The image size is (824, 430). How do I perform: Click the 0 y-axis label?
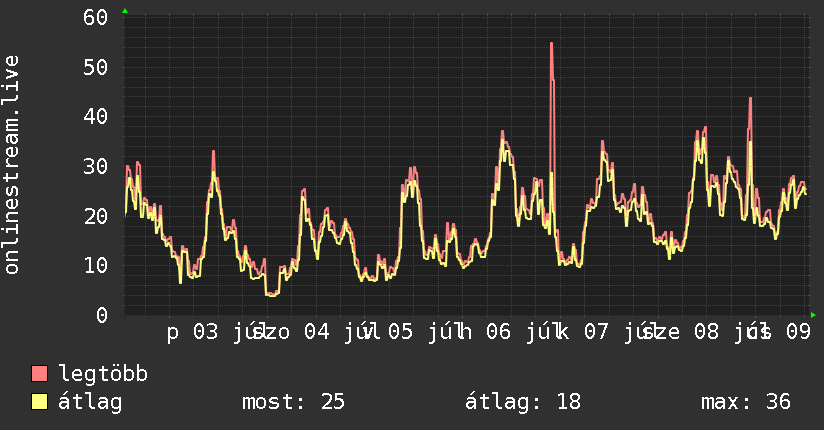pyautogui.click(x=102, y=315)
